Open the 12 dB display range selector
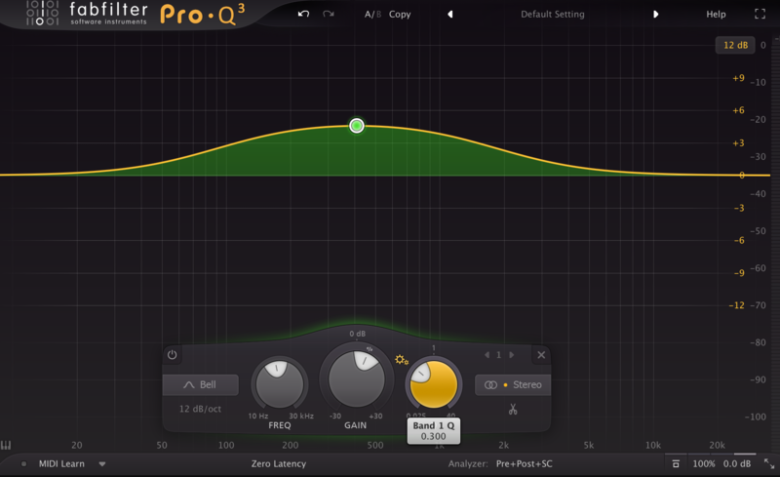The image size is (780, 477). click(735, 45)
